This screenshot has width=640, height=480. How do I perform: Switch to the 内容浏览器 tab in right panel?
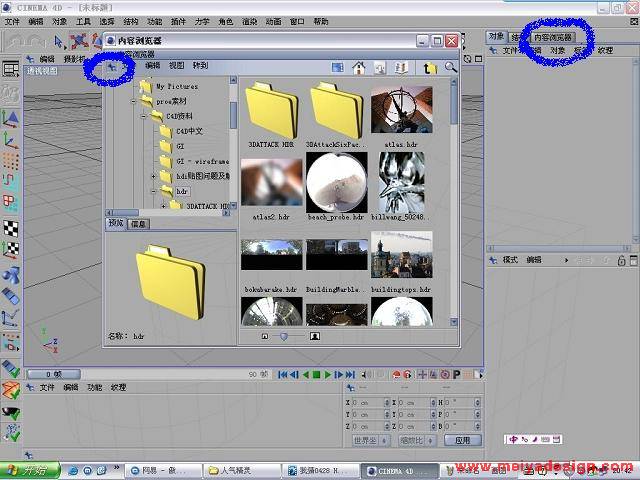pos(553,38)
